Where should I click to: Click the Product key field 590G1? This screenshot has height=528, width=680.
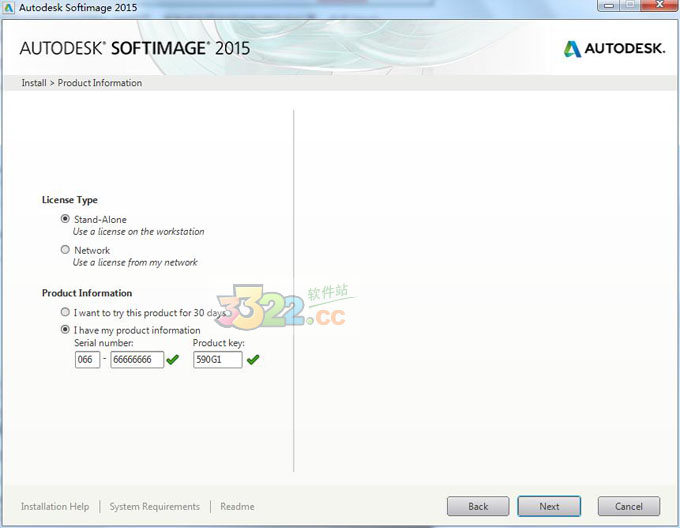[x=218, y=359]
